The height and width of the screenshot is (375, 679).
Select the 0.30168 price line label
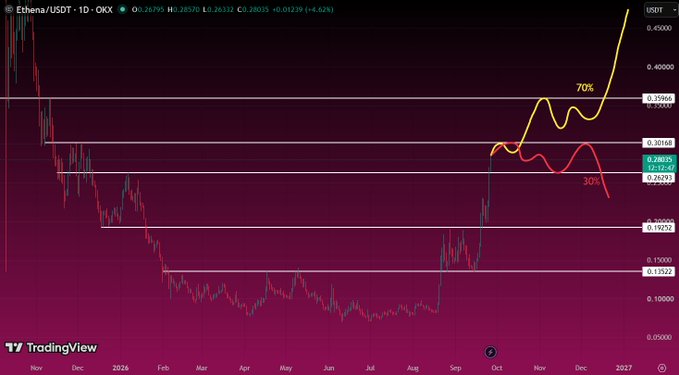(659, 142)
